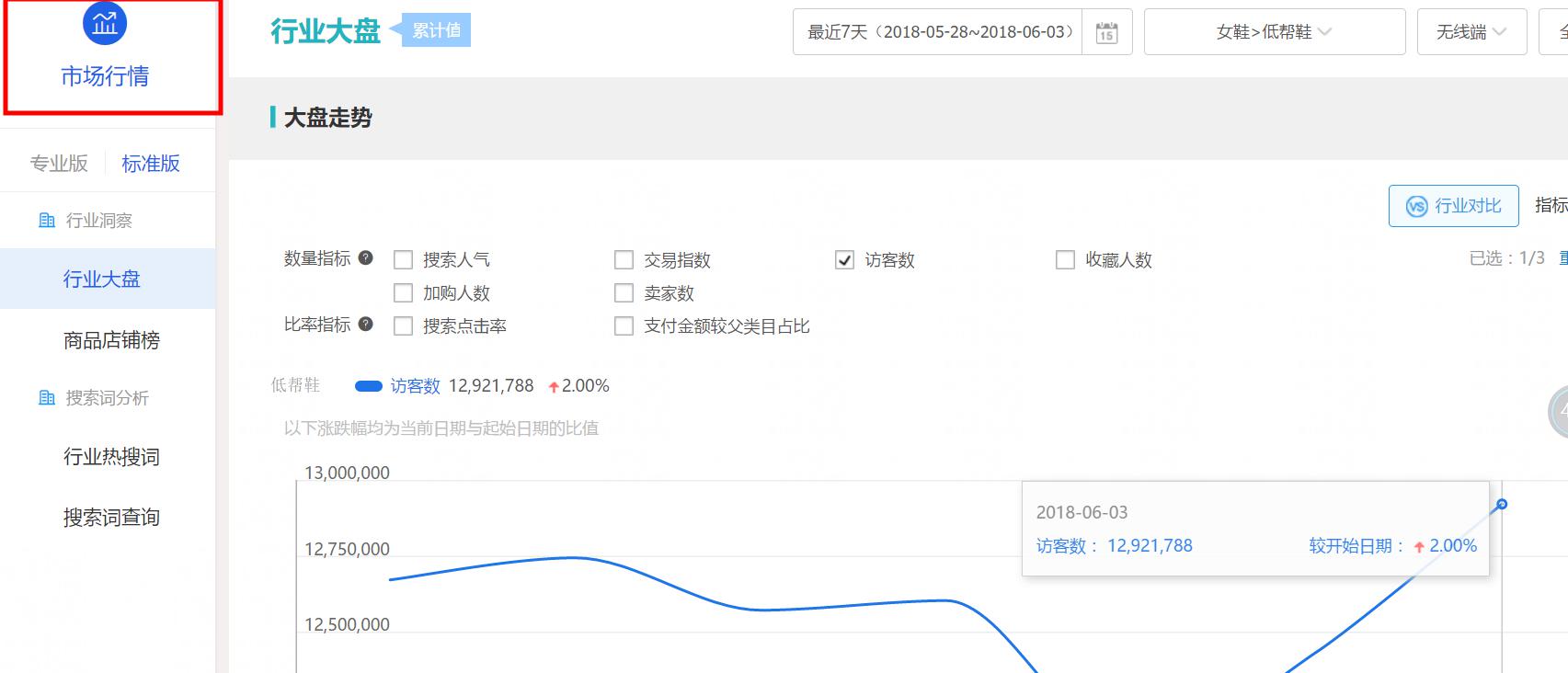Open 商品店铺榜 in the sidebar
Image resolution: width=1568 pixels, height=673 pixels.
tap(111, 340)
